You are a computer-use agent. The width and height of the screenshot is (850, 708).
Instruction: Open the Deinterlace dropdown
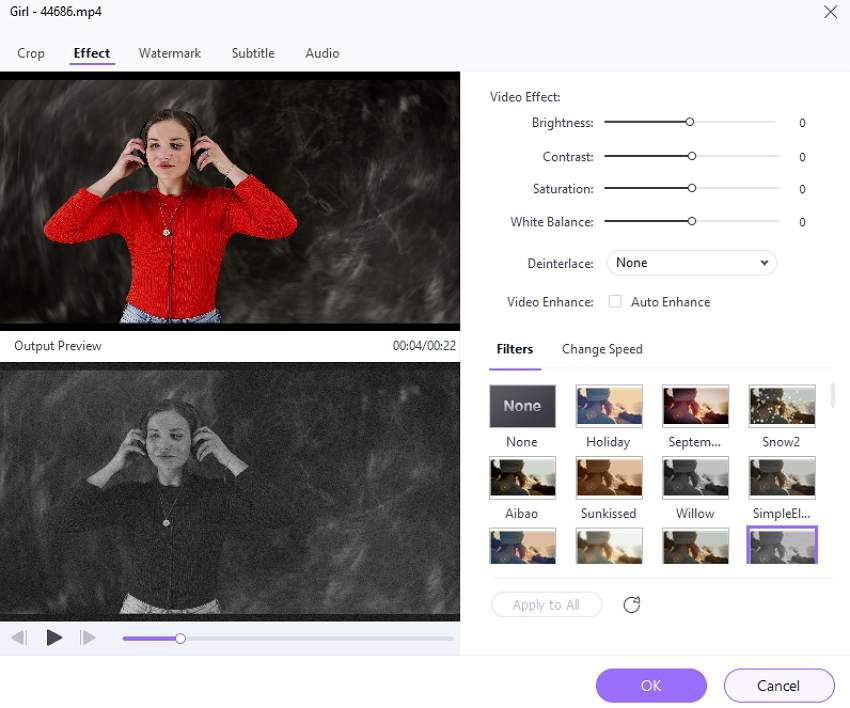pos(691,263)
